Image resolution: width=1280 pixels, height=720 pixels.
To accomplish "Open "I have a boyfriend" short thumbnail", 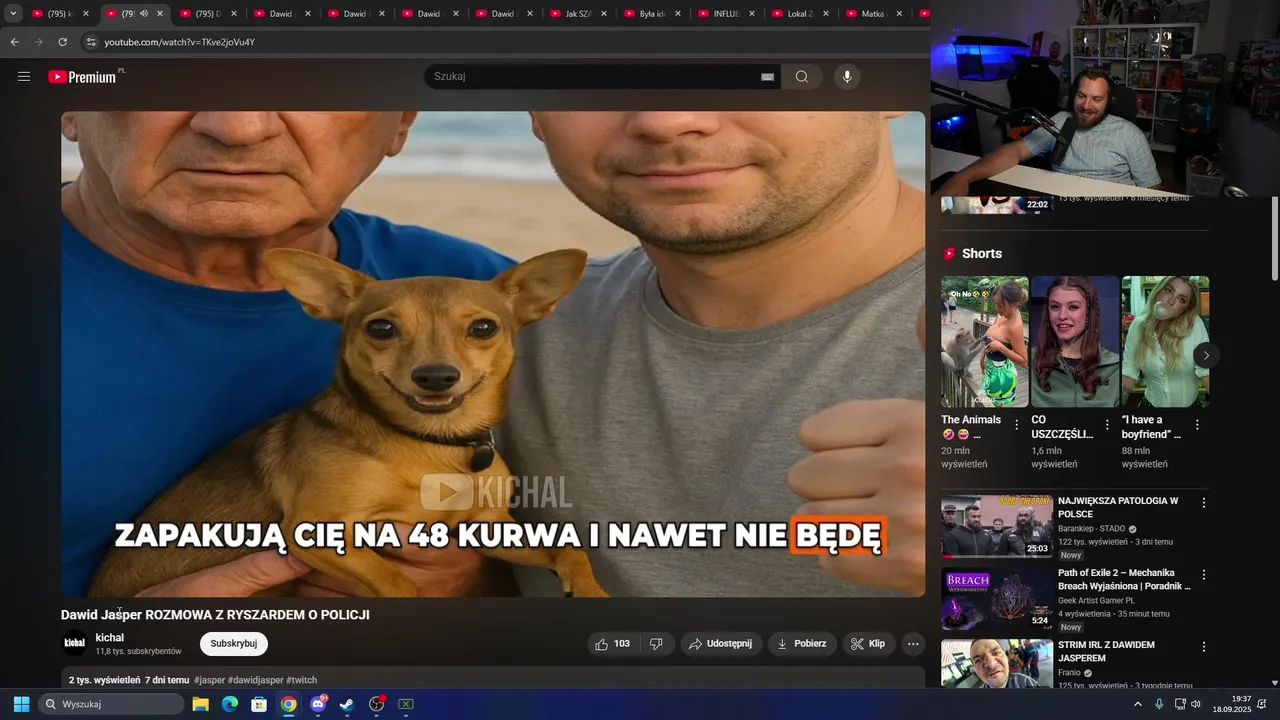I will coord(1165,341).
